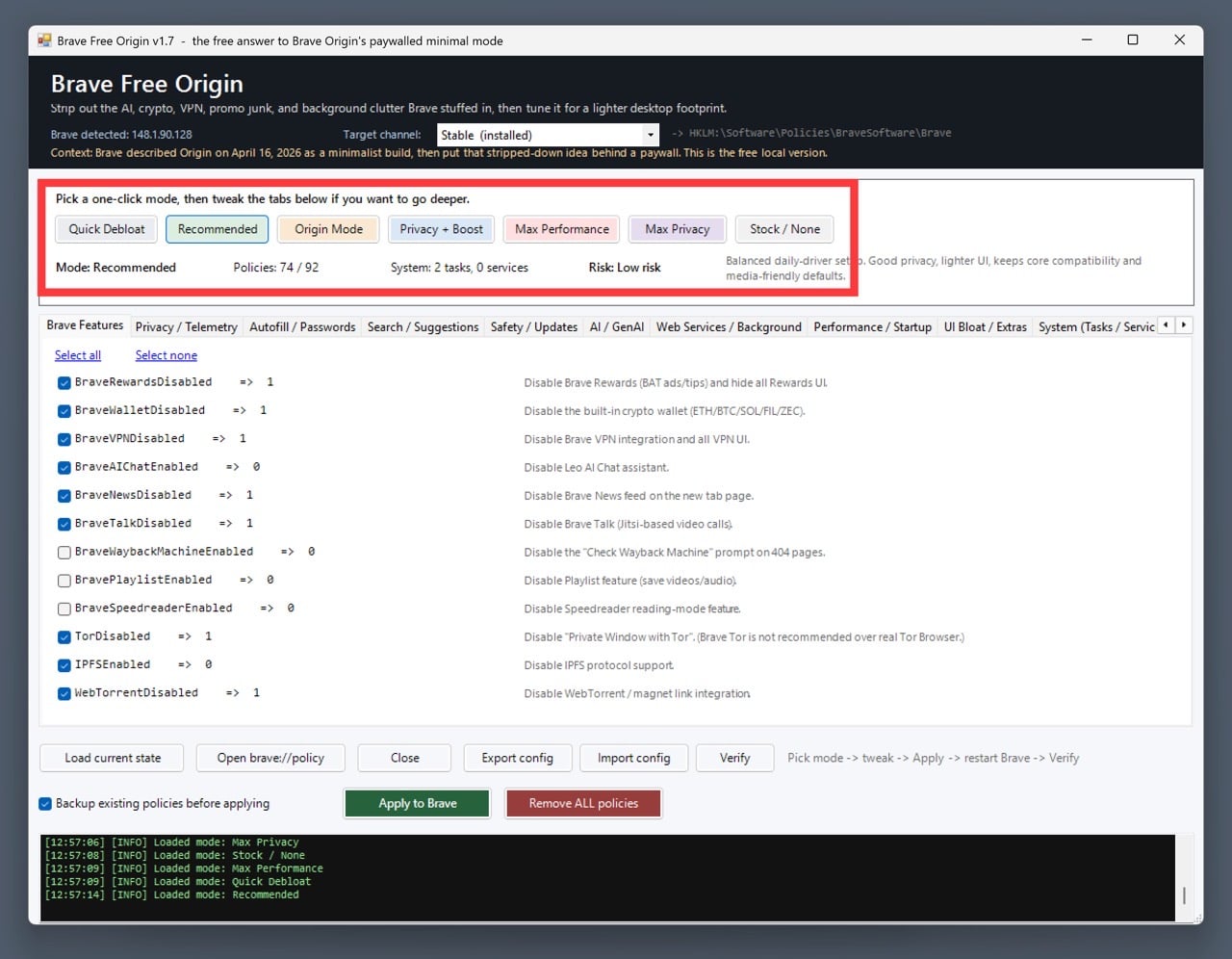Uncheck Backup existing policies before applying
Screen dimensions: 1232x959
click(45, 804)
